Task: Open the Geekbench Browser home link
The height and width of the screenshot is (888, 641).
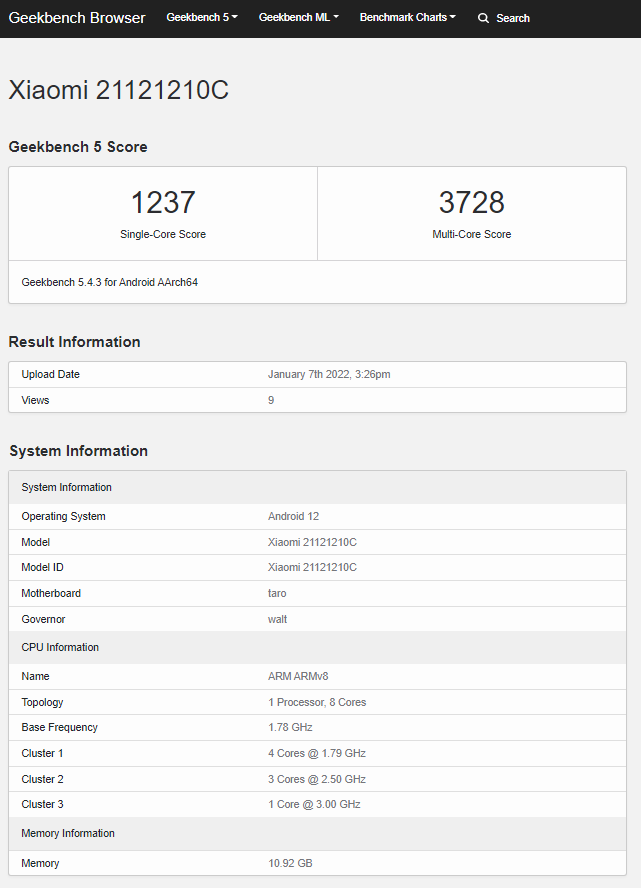Action: 77,18
